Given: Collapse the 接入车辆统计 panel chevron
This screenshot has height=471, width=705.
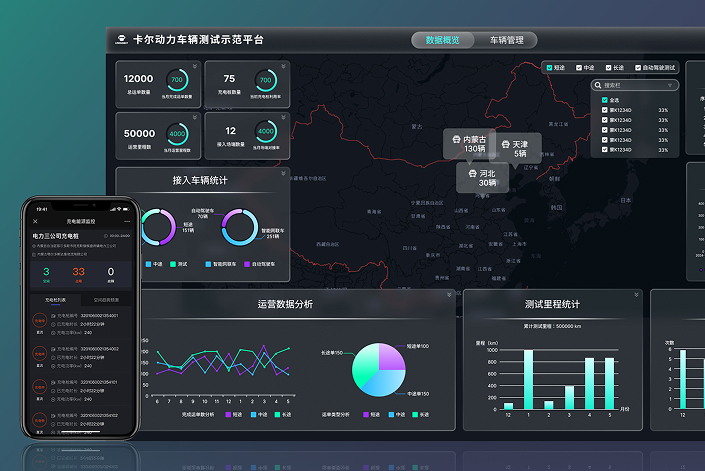Looking at the screenshot, I should [x=283, y=173].
